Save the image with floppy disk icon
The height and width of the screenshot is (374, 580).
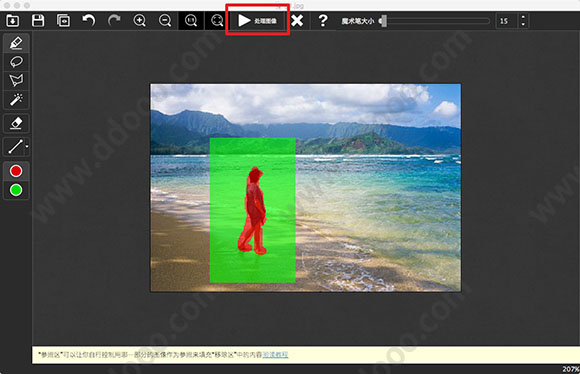tap(38, 21)
